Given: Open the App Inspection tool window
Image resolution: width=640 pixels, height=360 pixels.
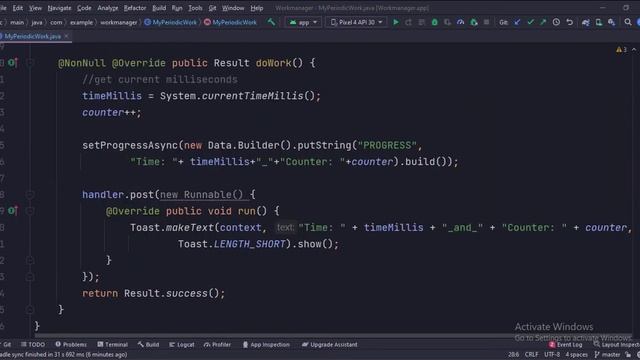Looking at the screenshot, I should tap(266, 344).
